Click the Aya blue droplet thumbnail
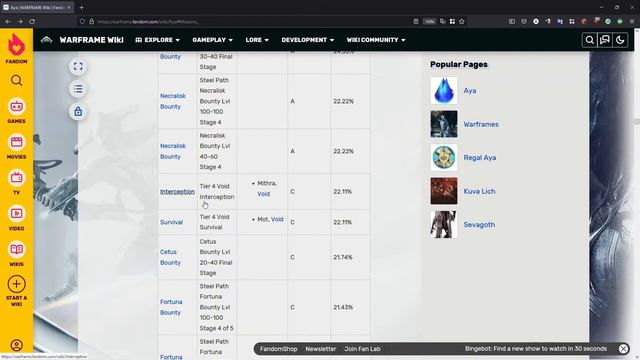 pyautogui.click(x=444, y=91)
